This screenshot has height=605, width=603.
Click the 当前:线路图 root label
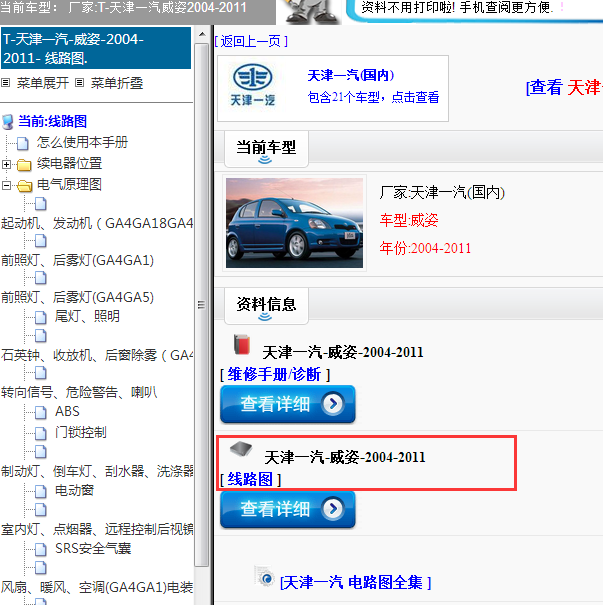pos(52,122)
